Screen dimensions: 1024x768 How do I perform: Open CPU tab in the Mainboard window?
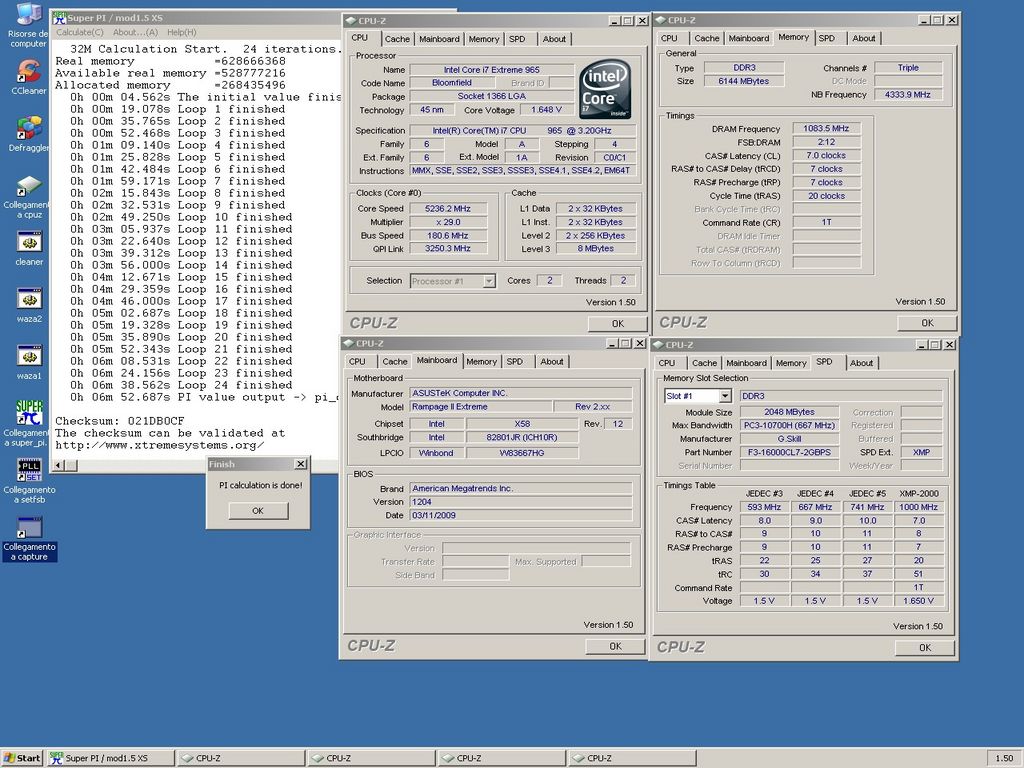pos(357,362)
